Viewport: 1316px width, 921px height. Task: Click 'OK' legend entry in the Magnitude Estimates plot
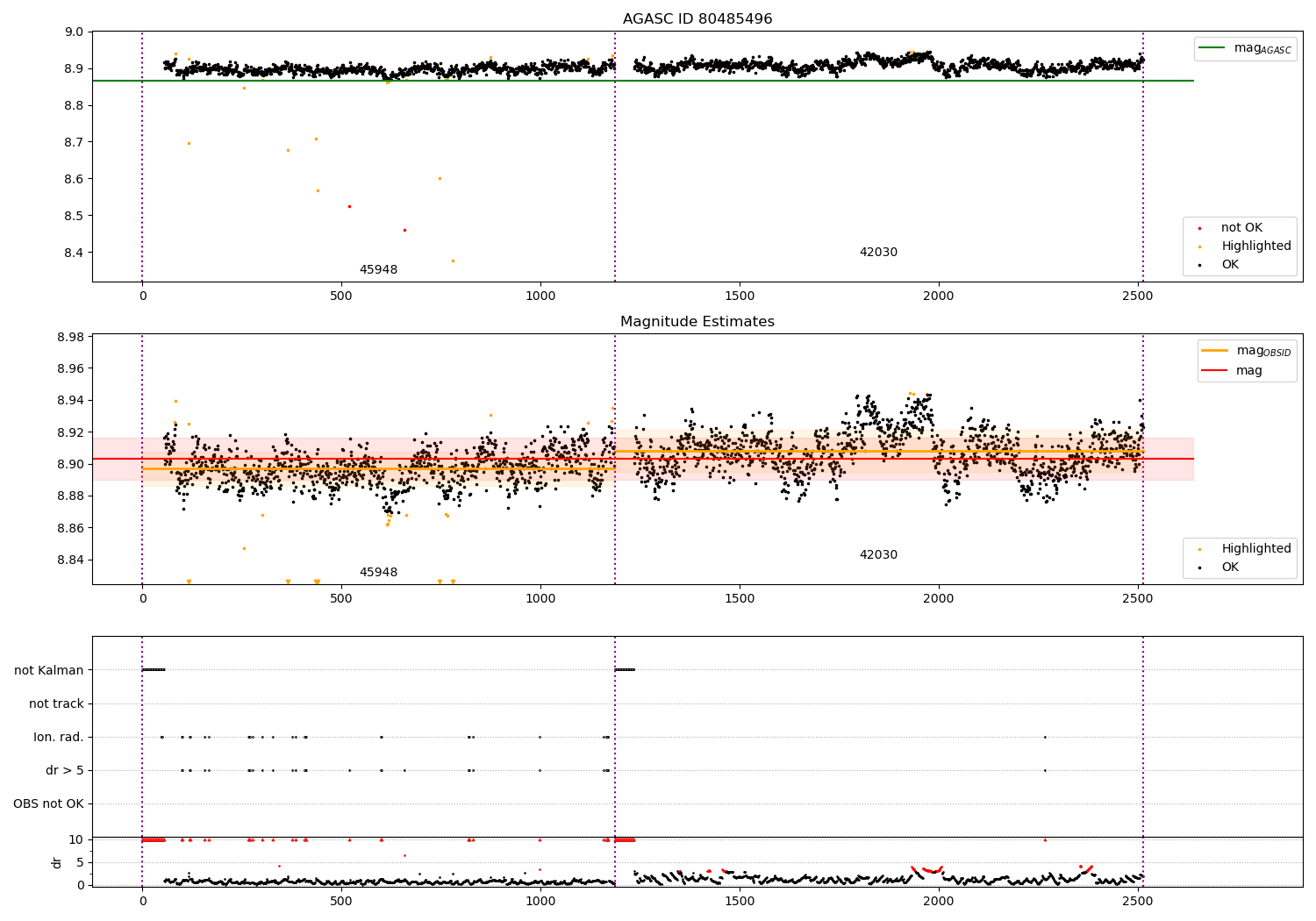(1230, 568)
